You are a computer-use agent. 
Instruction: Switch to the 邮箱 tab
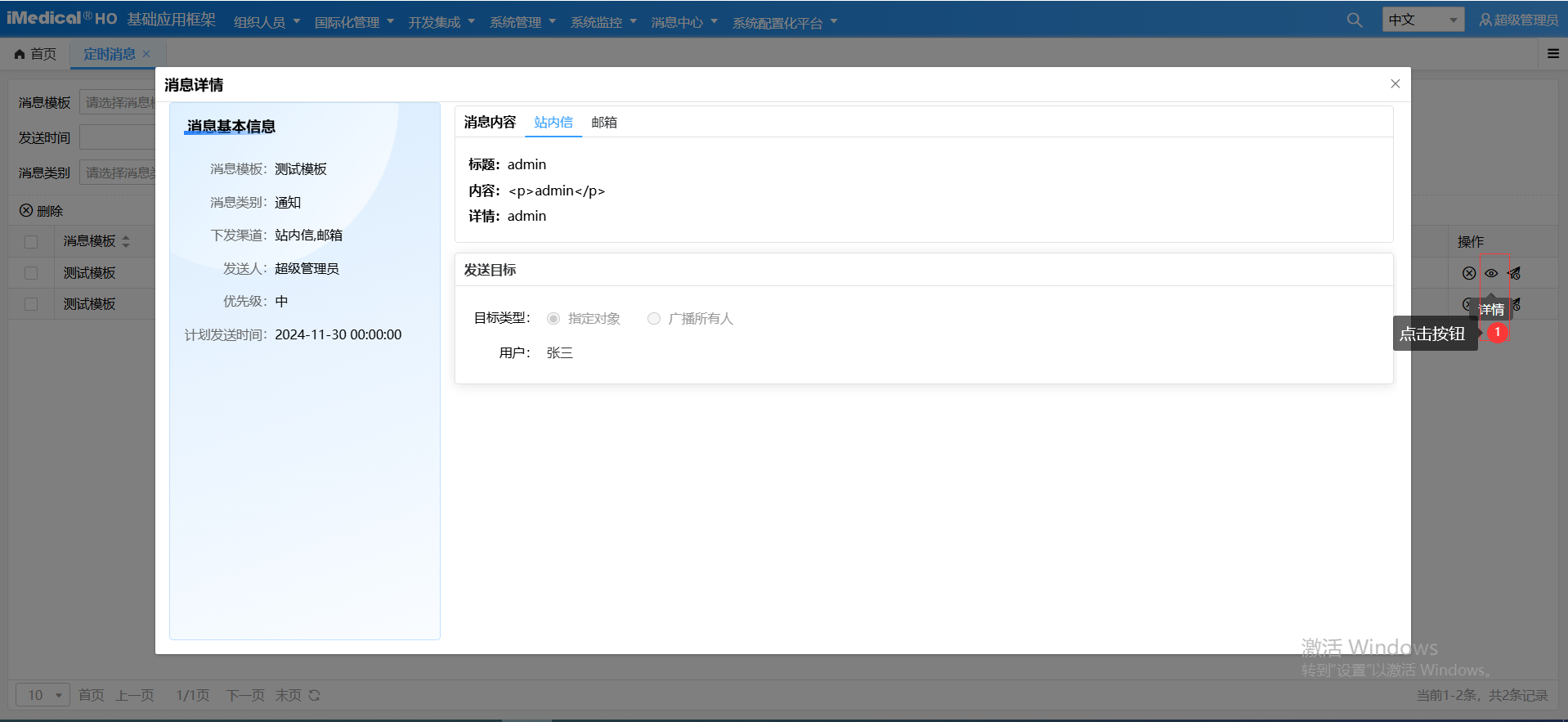(x=604, y=123)
